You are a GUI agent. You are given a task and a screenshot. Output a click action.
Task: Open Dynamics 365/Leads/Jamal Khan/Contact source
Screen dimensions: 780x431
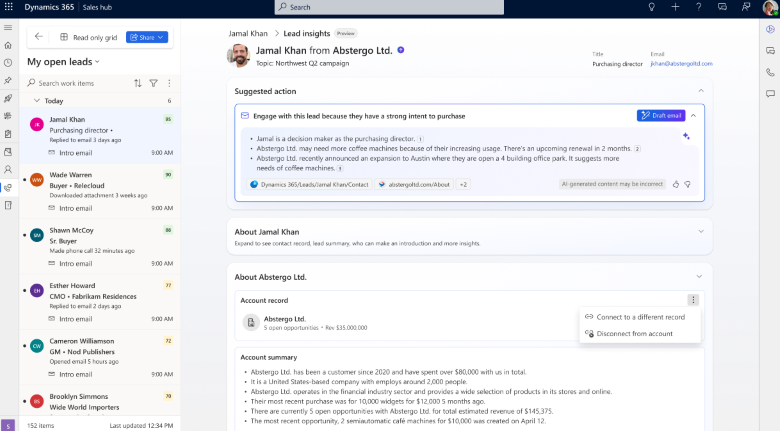click(x=309, y=184)
